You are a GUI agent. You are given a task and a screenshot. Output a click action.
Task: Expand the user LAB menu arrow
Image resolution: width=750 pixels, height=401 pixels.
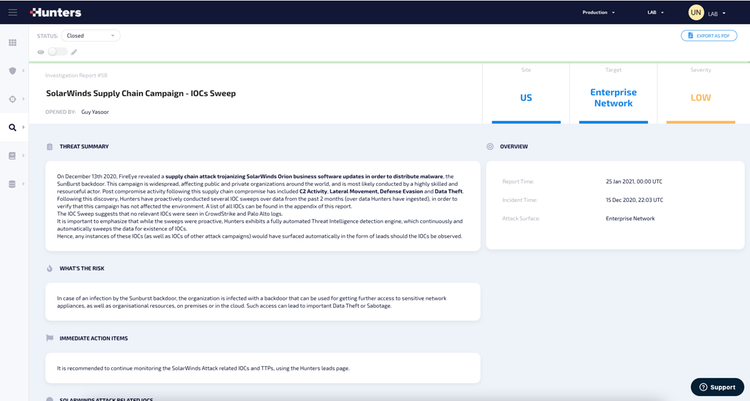(724, 13)
